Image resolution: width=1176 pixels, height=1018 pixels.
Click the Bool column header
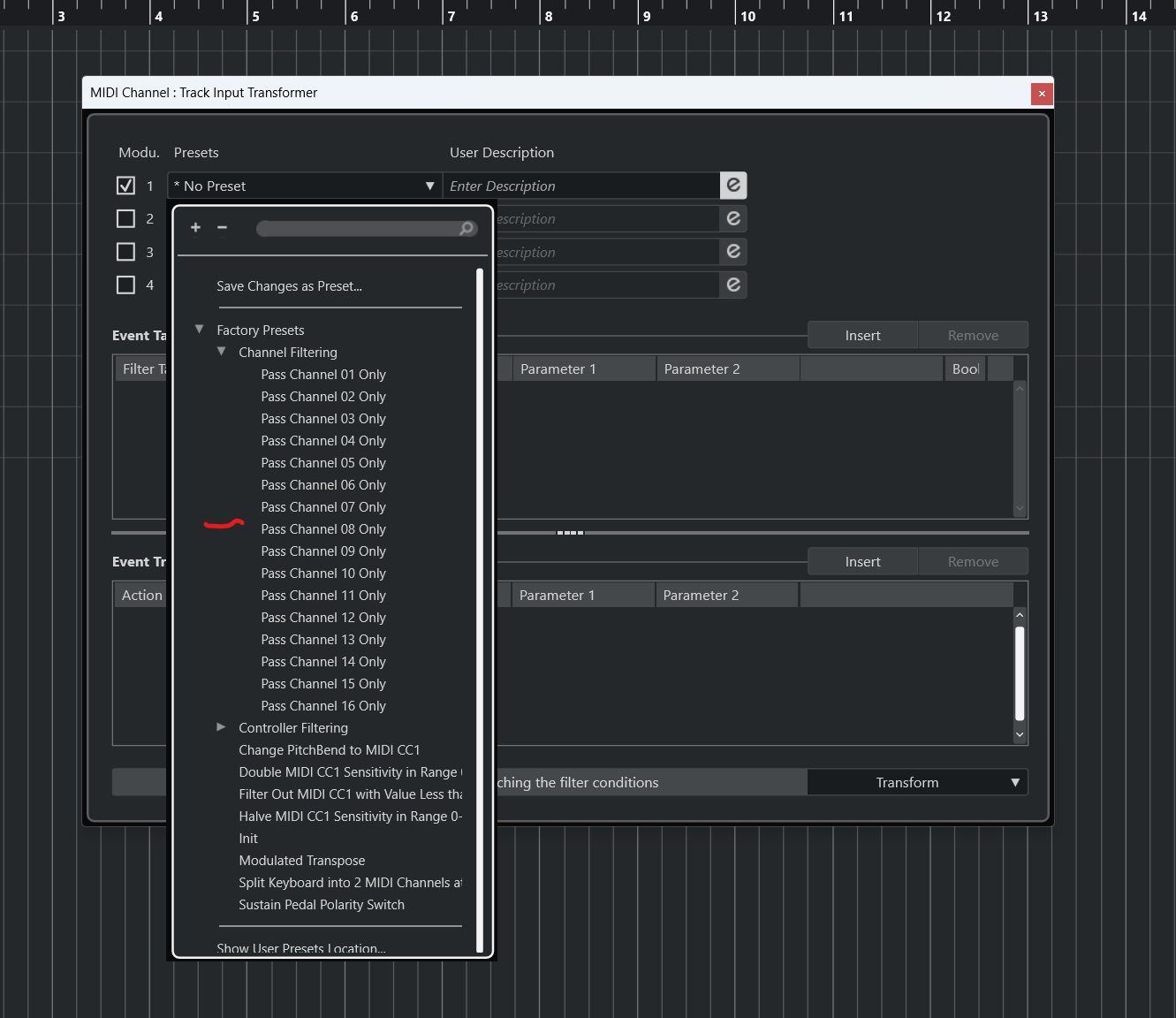[966, 369]
